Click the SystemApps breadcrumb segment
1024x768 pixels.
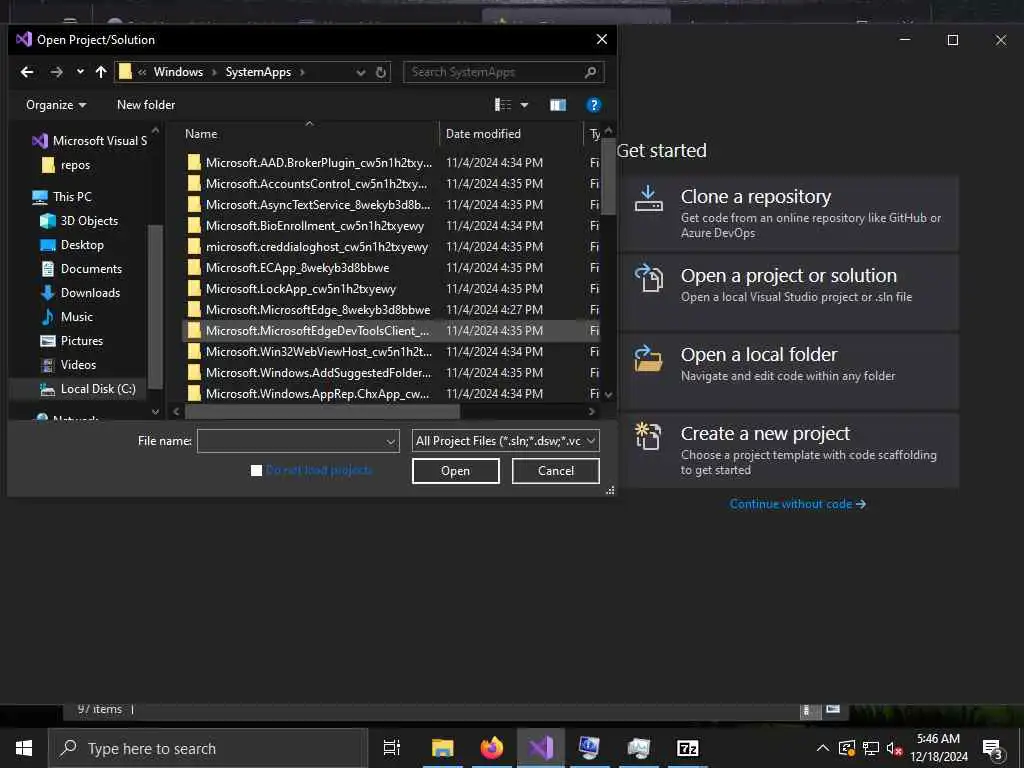click(x=258, y=72)
